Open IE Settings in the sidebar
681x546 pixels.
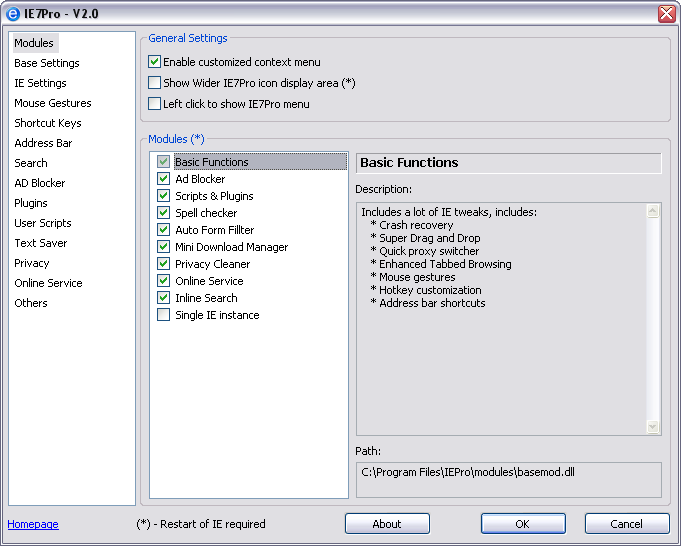tap(40, 83)
